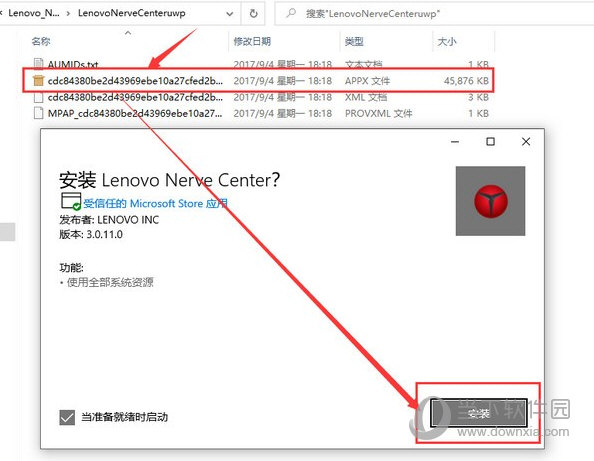The height and width of the screenshot is (461, 594).
Task: Focus the LenovoNerveCenteruwp search field
Action: pos(435,14)
